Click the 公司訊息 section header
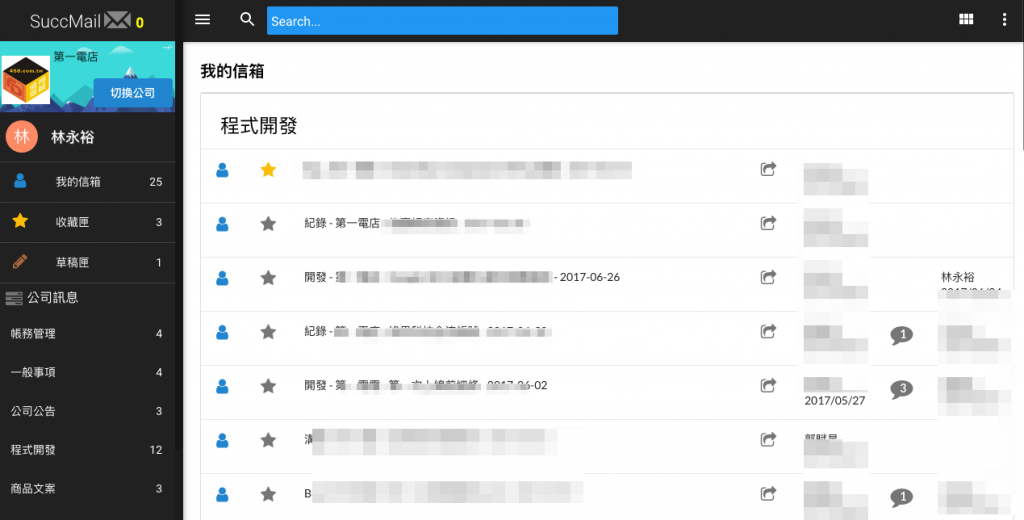Viewport: 1024px width, 520px height. [x=42, y=298]
